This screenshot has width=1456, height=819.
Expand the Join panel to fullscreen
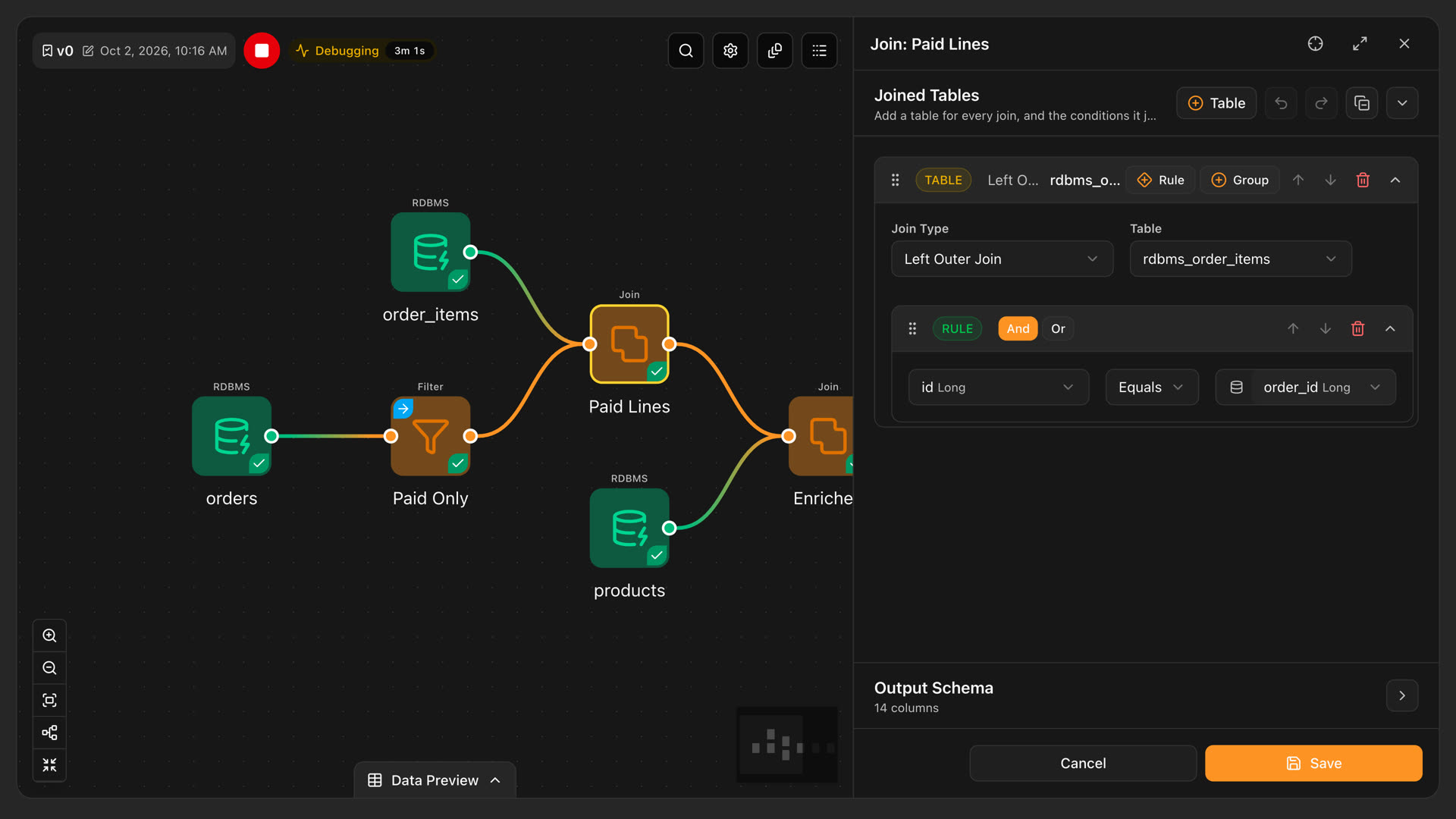pyautogui.click(x=1360, y=44)
